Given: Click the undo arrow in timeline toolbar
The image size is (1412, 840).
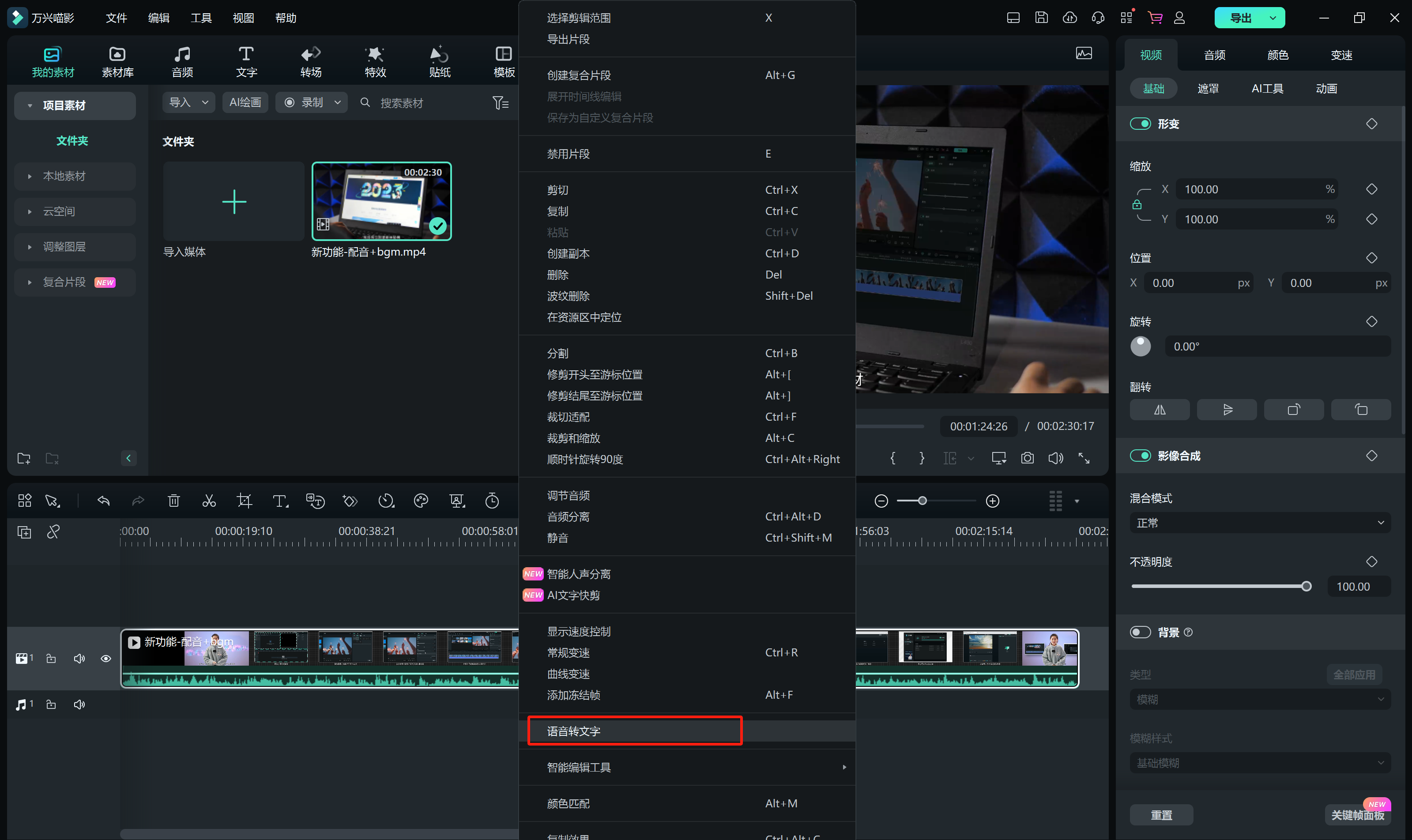Looking at the screenshot, I should (103, 501).
